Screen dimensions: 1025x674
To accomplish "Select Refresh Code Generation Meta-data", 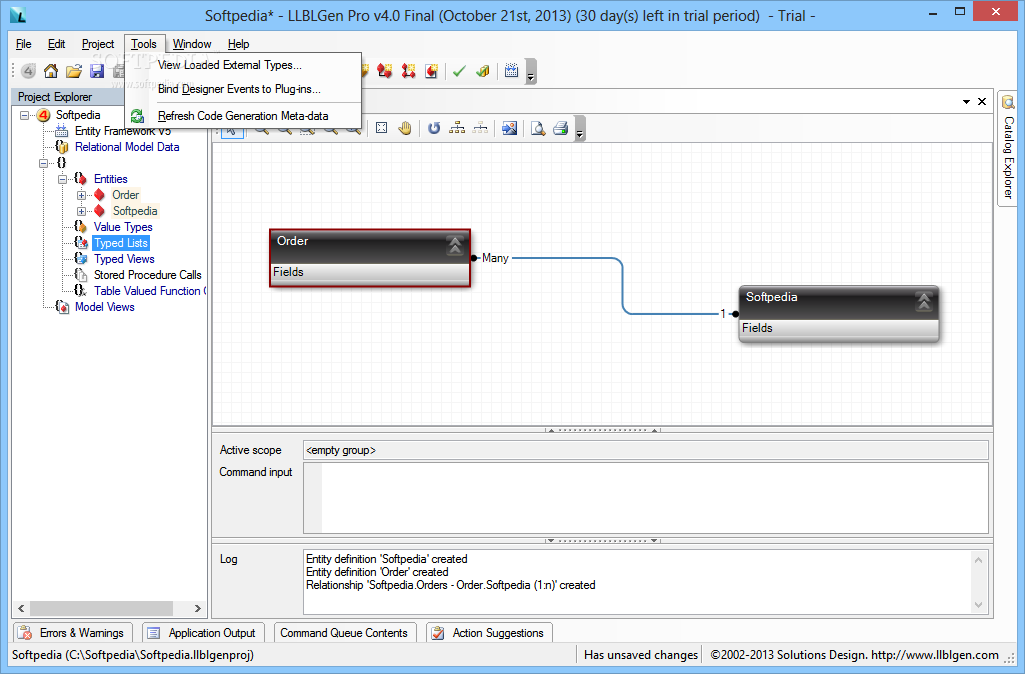I will point(243,116).
